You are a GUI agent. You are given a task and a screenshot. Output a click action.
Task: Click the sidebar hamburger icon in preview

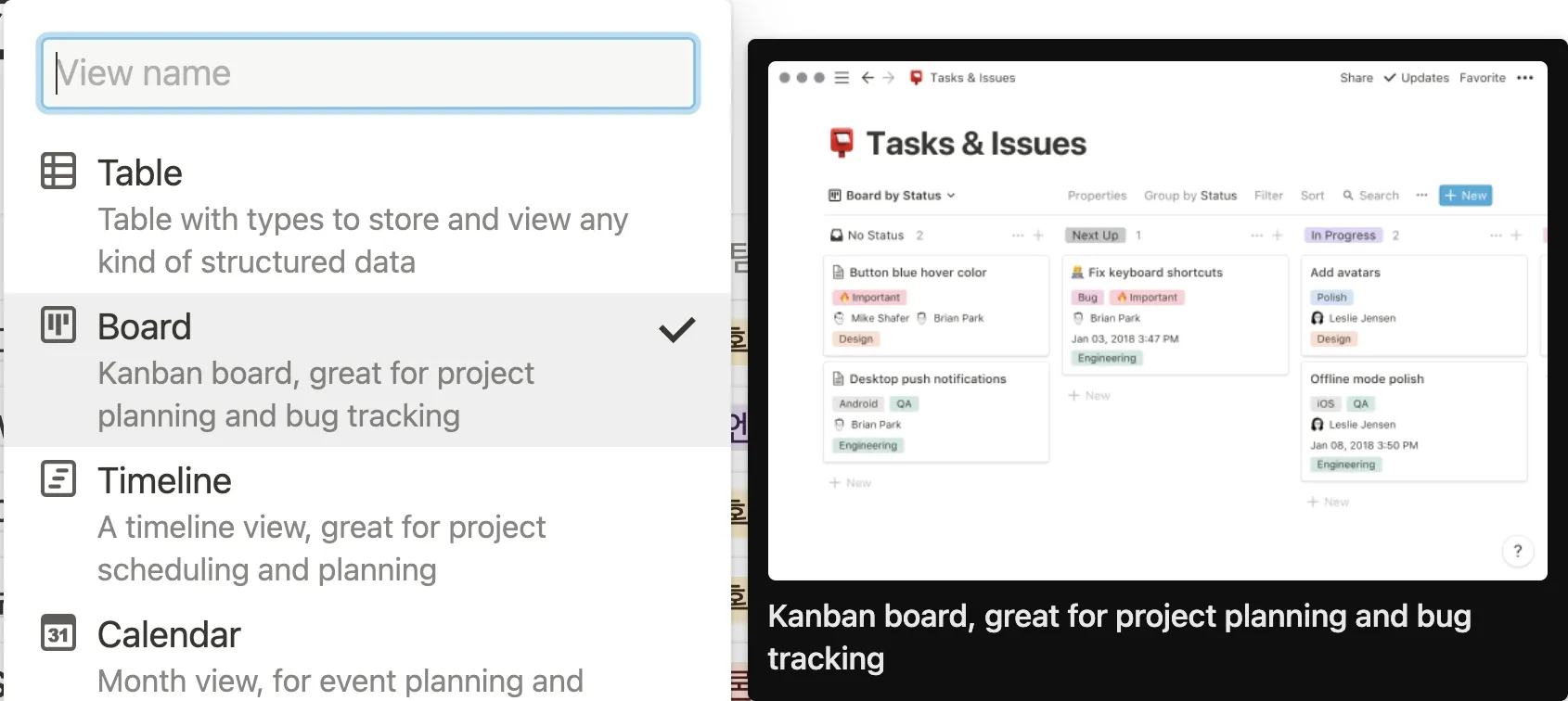pos(842,78)
